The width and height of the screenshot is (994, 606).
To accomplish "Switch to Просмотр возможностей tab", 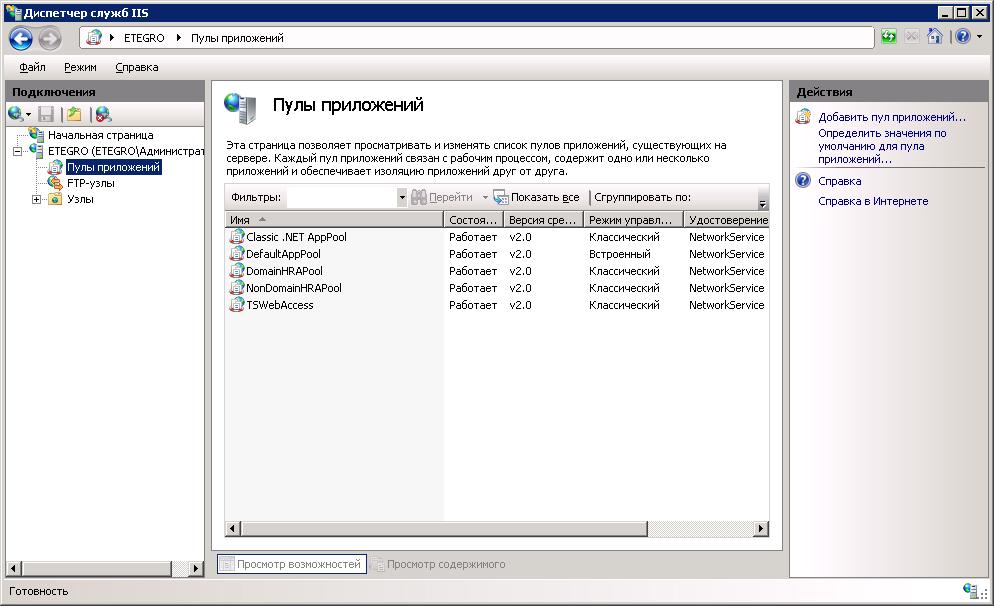I will (x=292, y=564).
